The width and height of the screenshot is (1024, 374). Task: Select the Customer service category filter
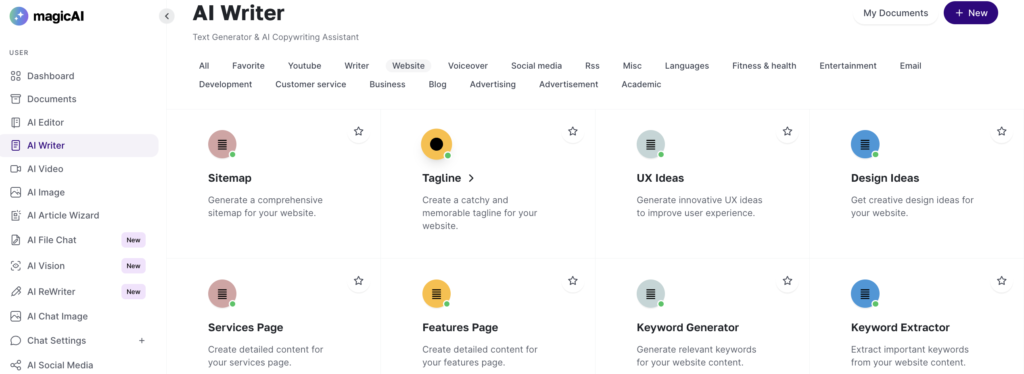point(311,85)
